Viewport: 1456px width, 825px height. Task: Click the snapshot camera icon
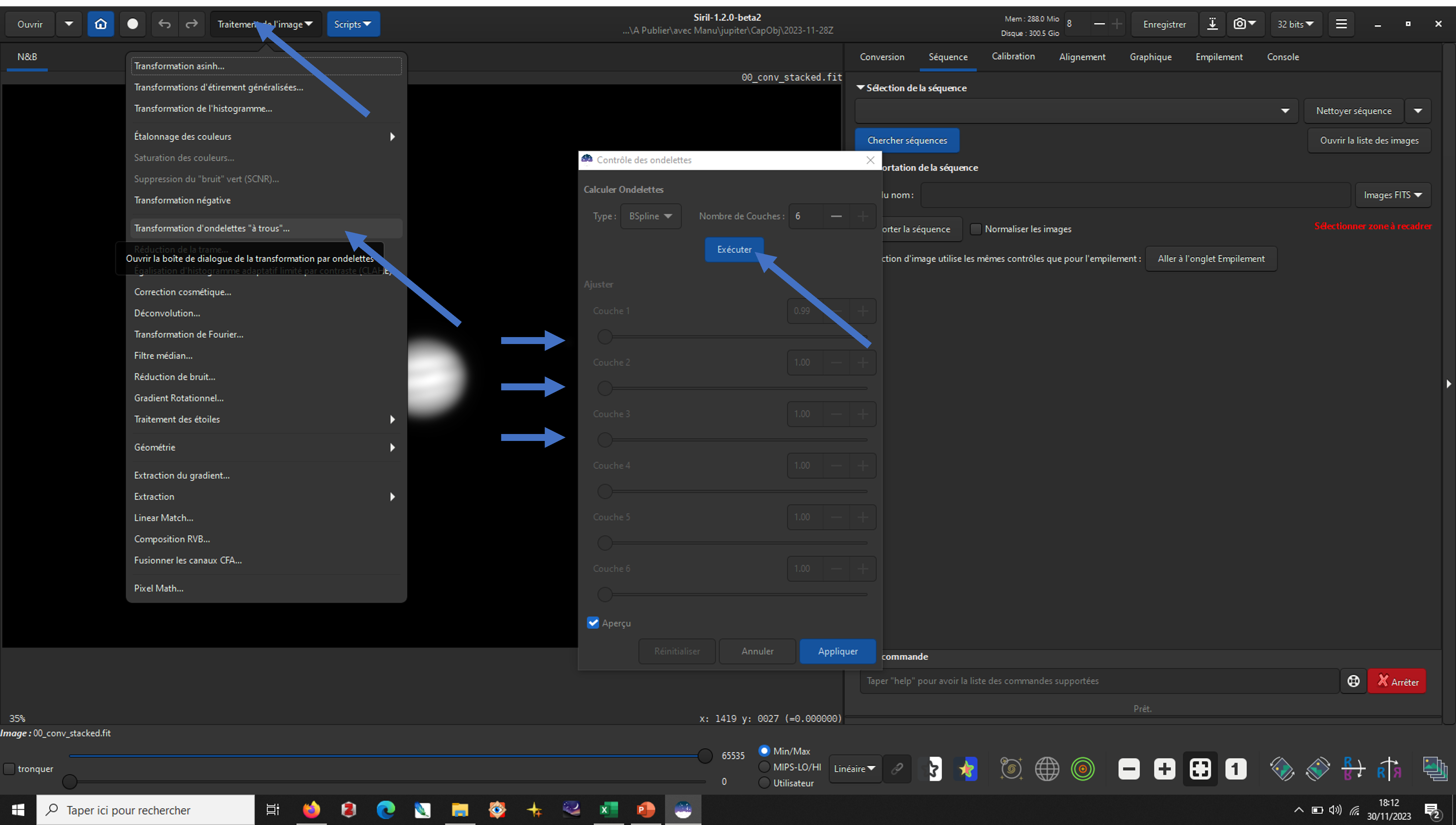tap(1240, 24)
